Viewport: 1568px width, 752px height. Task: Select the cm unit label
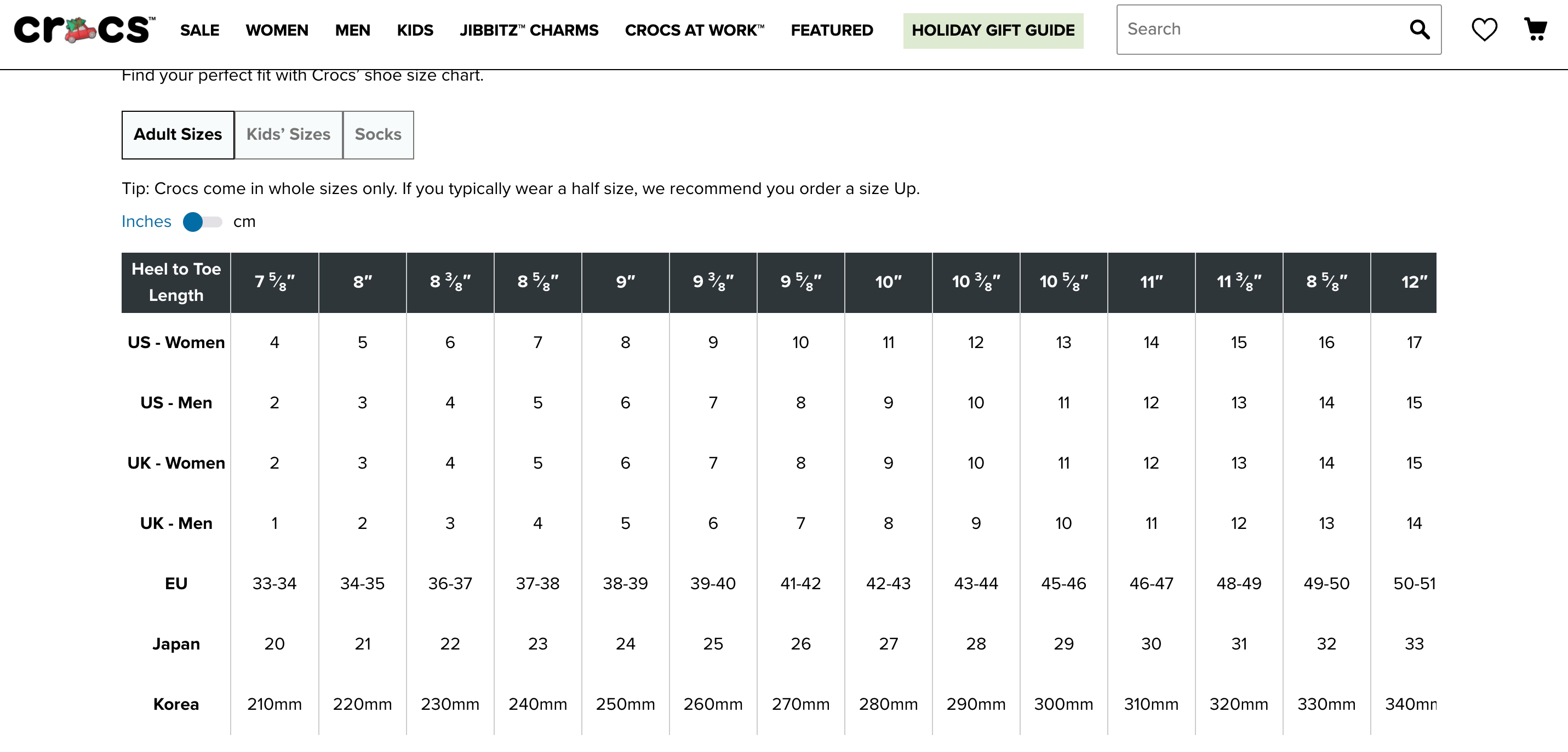pos(244,221)
